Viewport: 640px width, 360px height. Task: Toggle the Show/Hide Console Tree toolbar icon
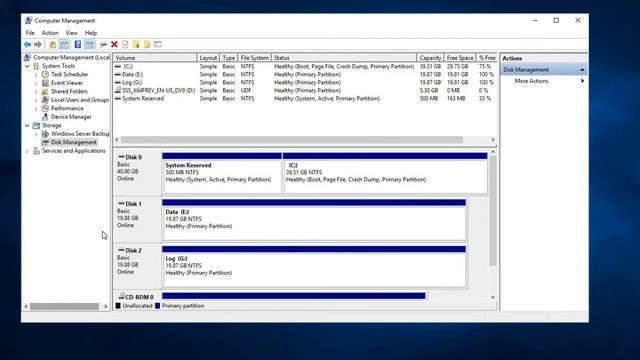coord(64,44)
